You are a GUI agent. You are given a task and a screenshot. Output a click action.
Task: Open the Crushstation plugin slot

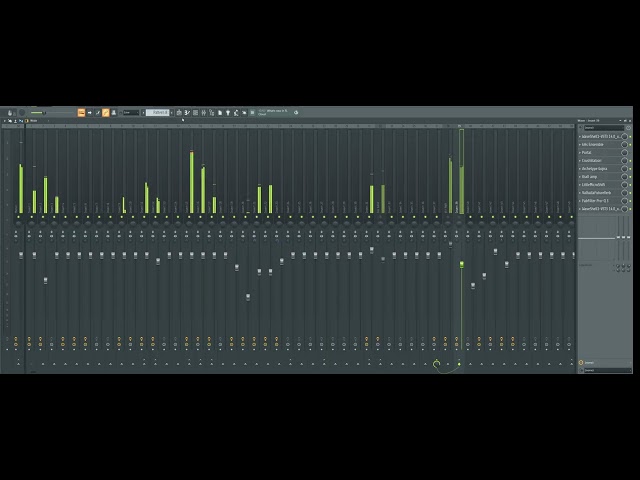[599, 161]
